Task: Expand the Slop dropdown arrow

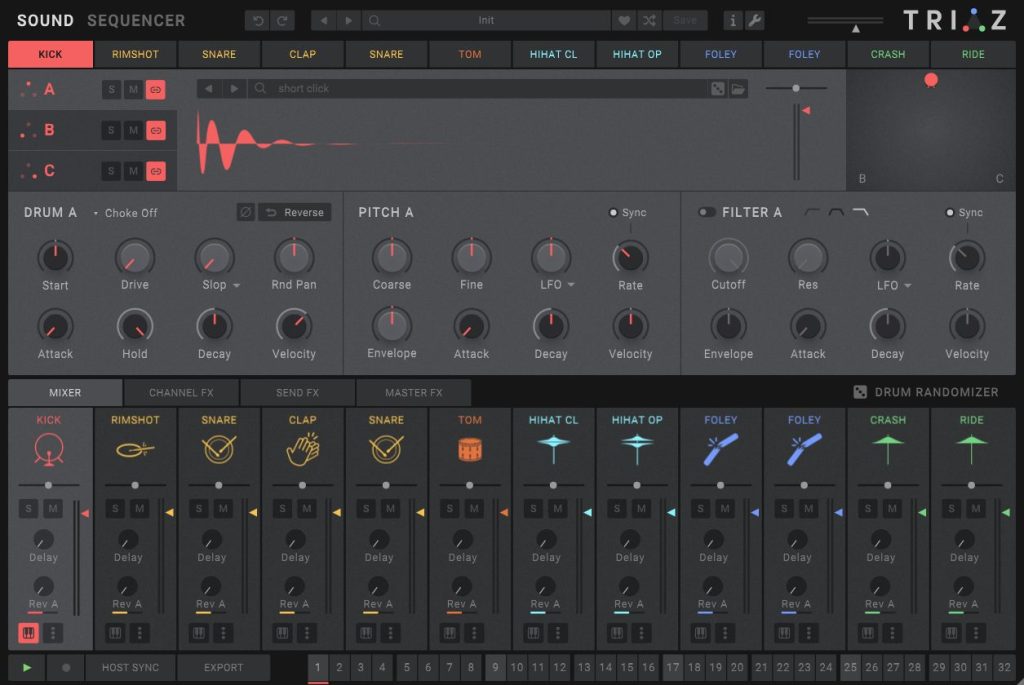Action: [x=236, y=285]
